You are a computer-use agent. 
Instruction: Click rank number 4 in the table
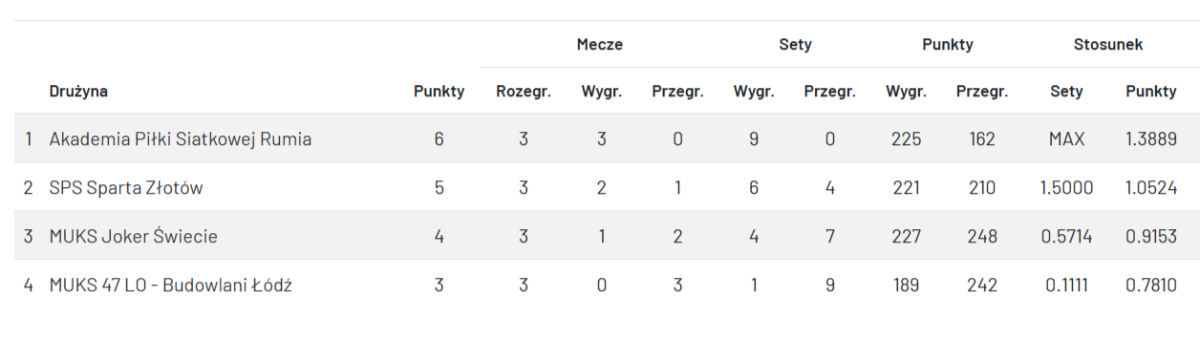(29, 285)
